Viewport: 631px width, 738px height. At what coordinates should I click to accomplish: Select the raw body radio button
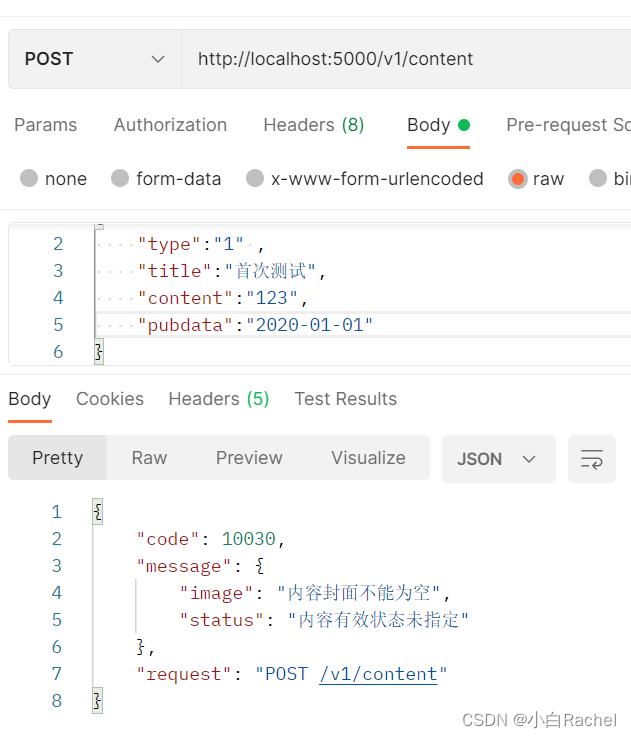click(x=518, y=179)
